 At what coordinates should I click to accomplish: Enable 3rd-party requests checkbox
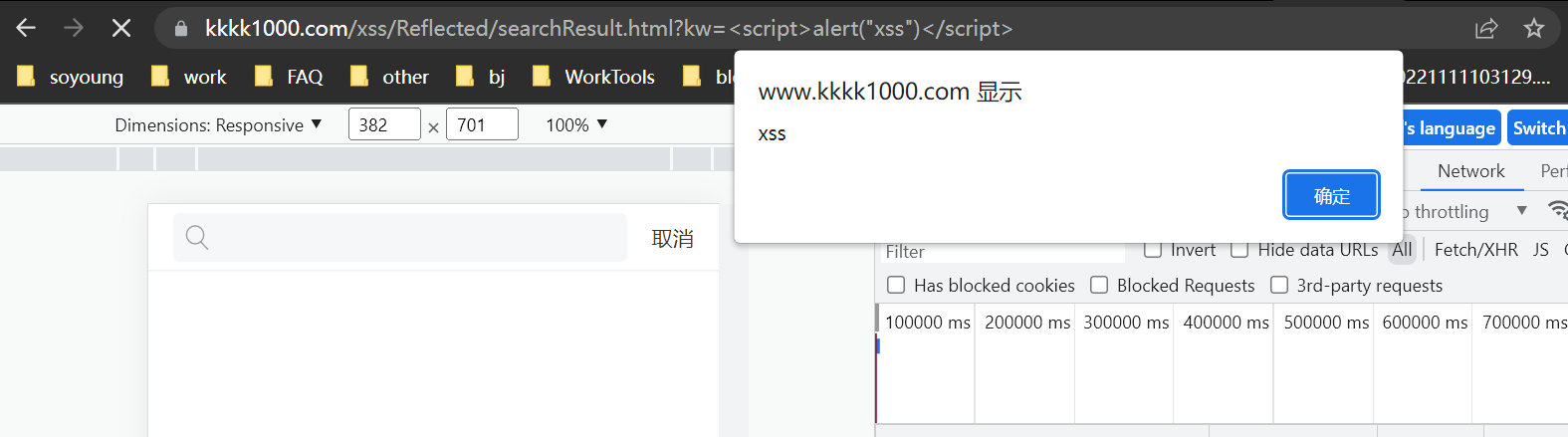[1279, 286]
